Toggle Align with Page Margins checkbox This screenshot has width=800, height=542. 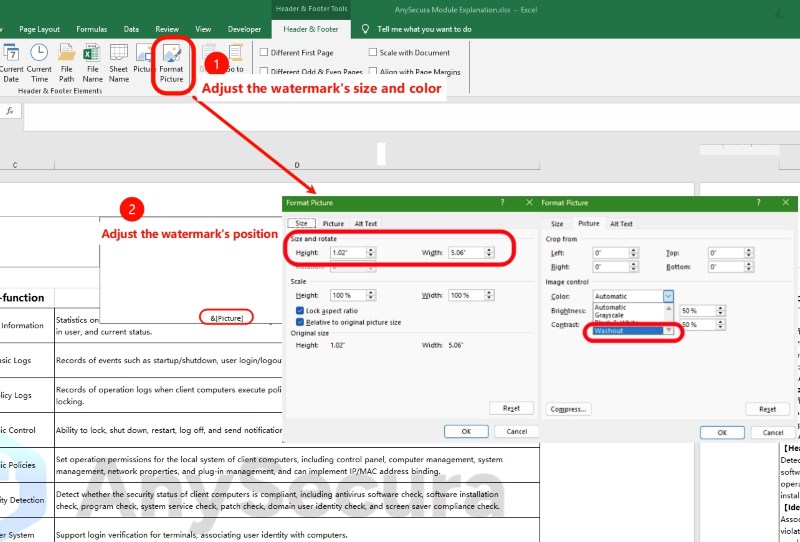373,71
